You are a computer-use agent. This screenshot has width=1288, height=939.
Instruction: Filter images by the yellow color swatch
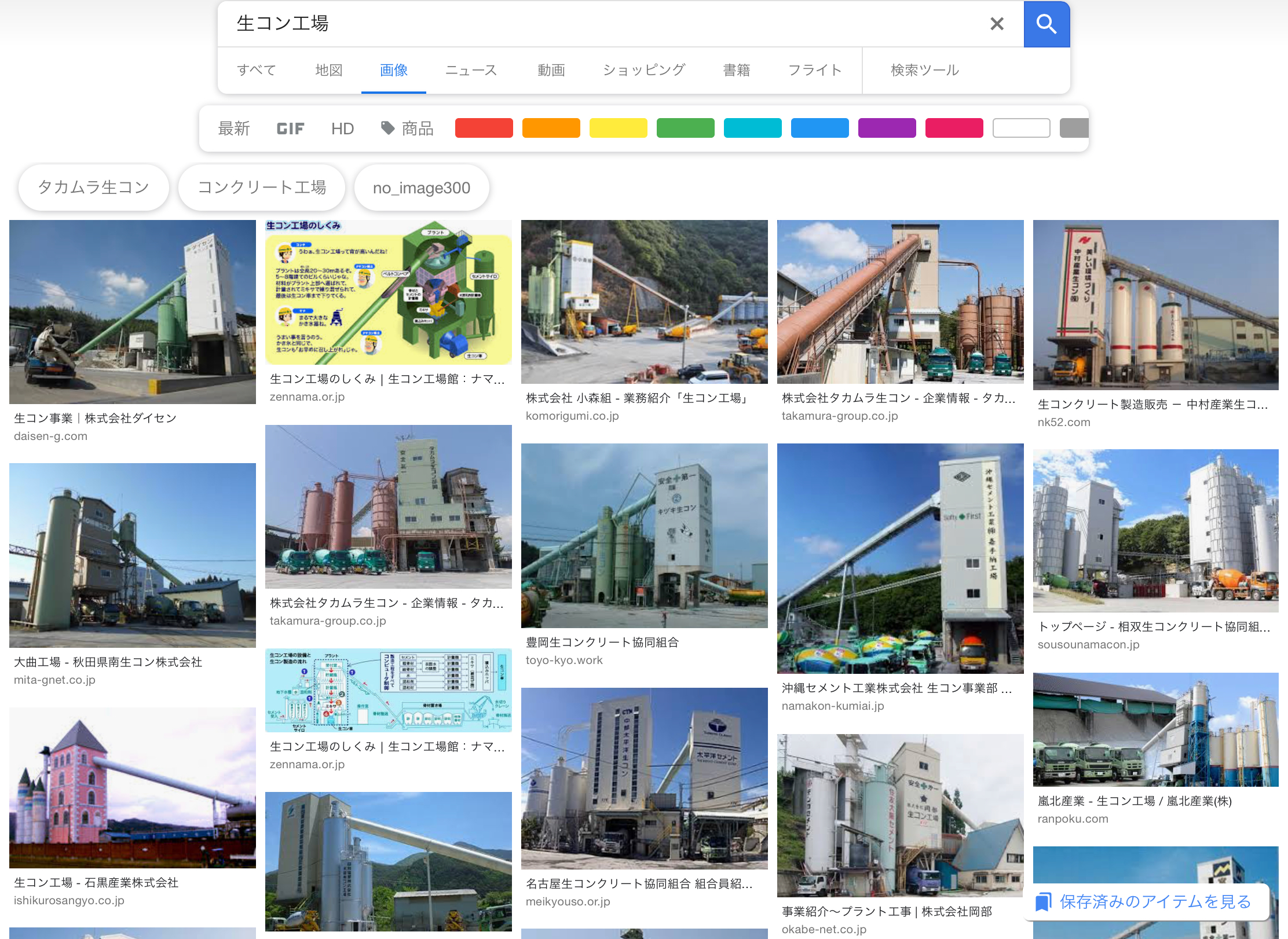click(x=619, y=128)
